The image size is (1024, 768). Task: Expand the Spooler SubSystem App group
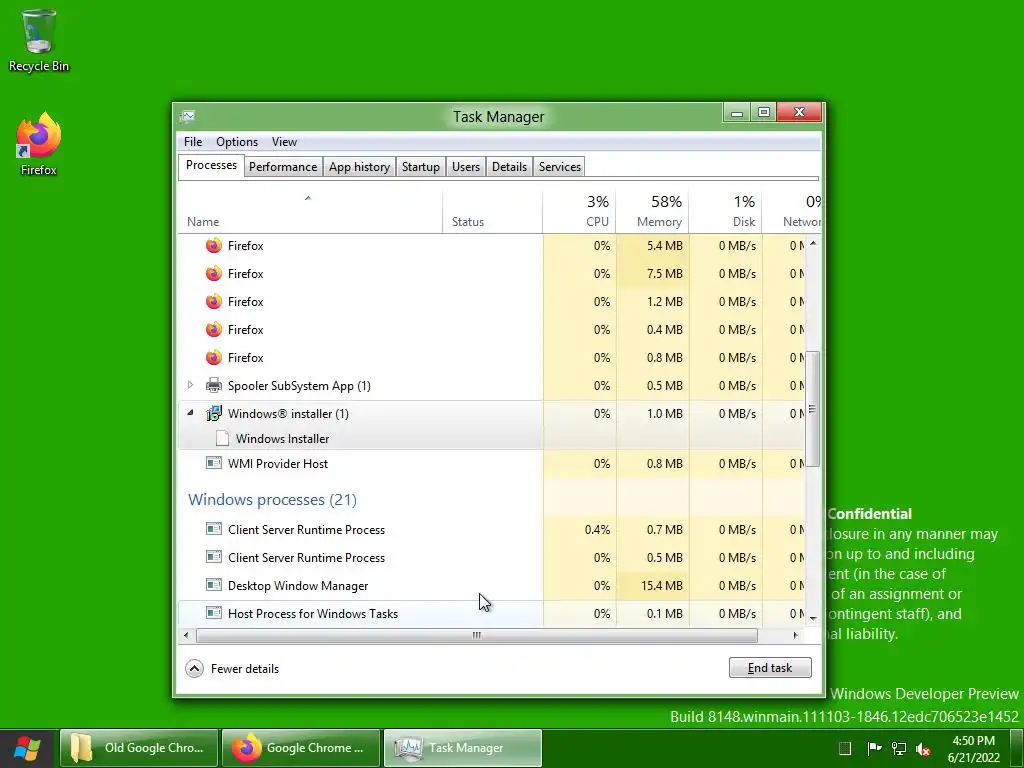pyautogui.click(x=190, y=385)
